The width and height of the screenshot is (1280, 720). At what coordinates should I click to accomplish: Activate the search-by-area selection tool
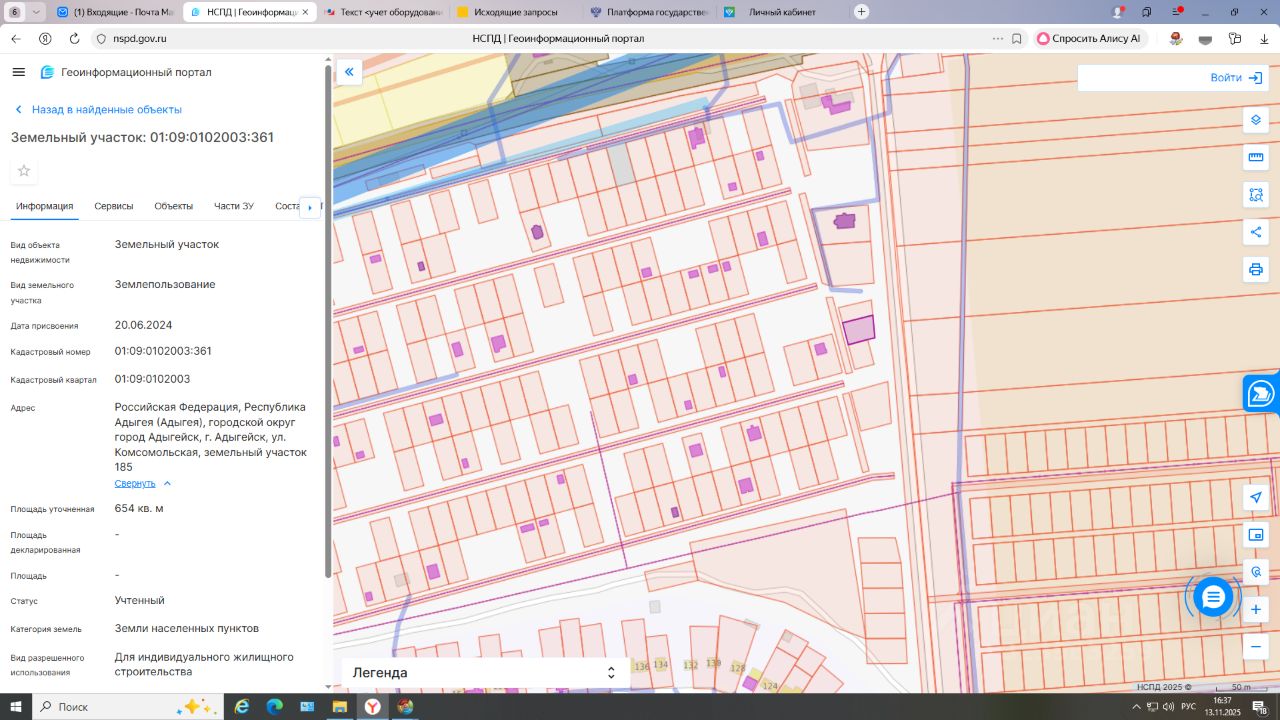point(1256,195)
